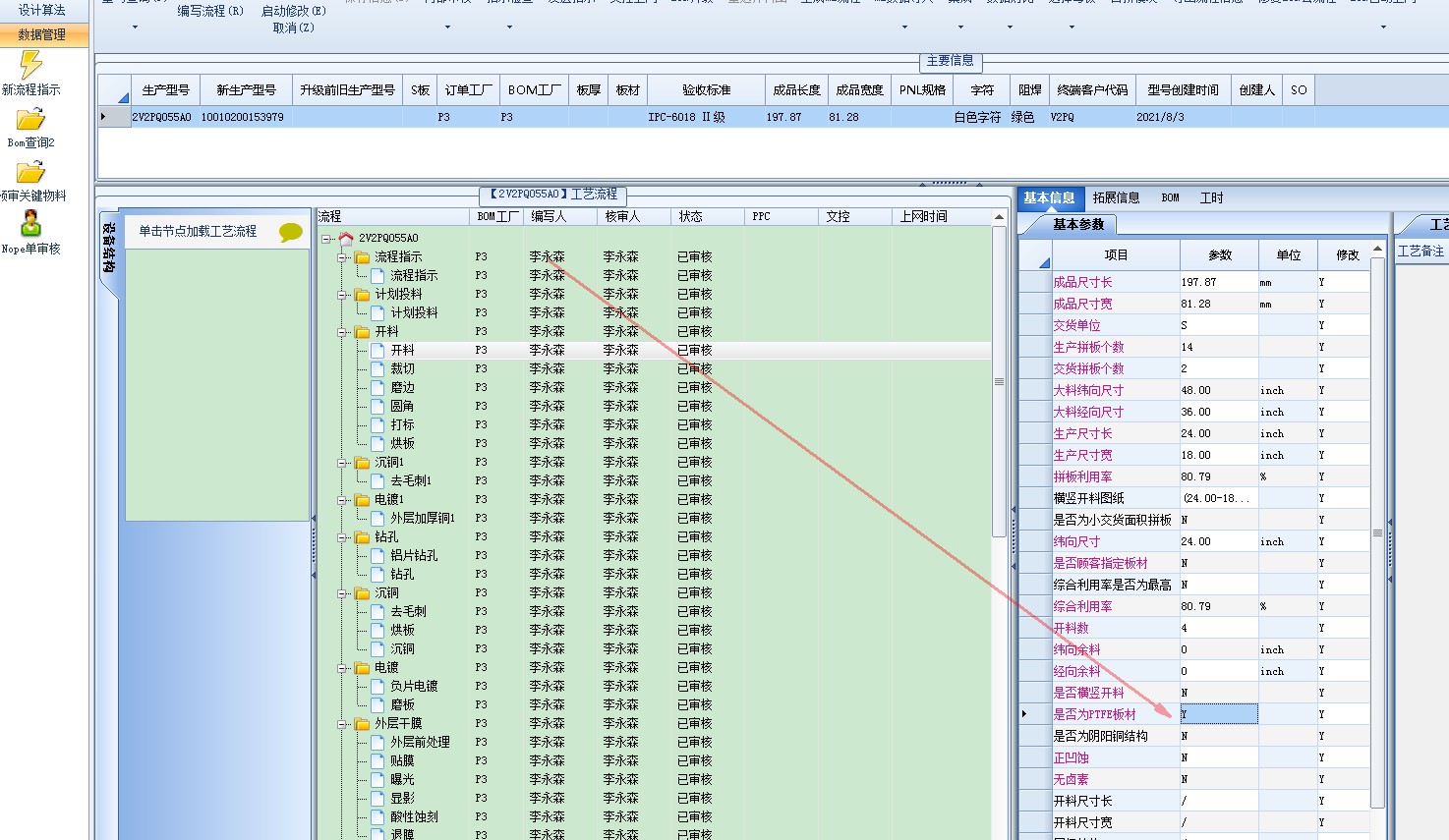Click the document icon beside 负片电镀
Screen dimensions: 1449x840
[377, 686]
